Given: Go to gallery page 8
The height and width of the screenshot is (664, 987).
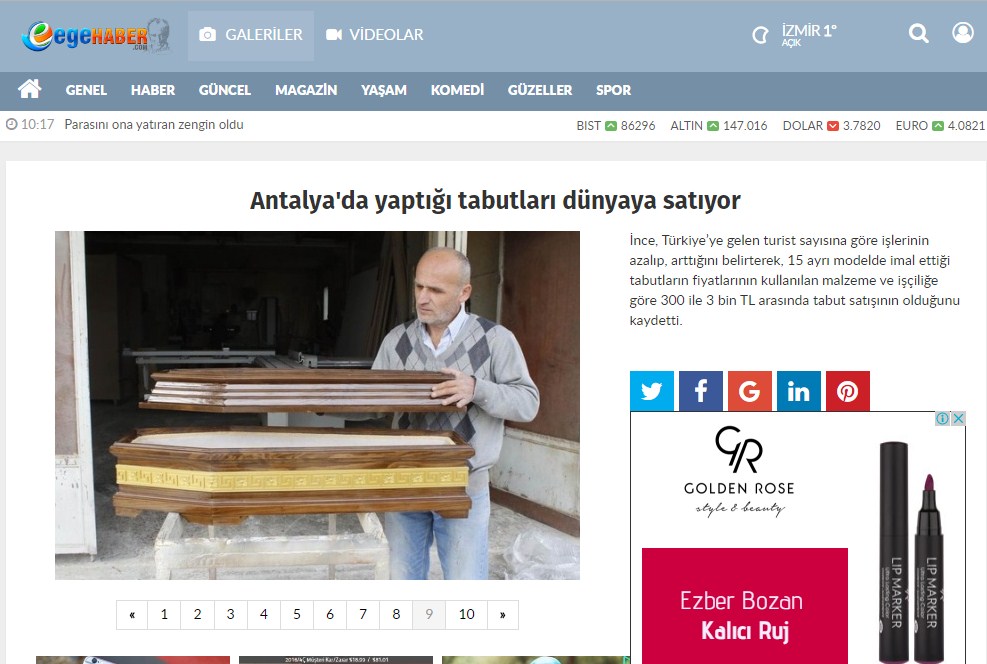Looking at the screenshot, I should click(396, 615).
